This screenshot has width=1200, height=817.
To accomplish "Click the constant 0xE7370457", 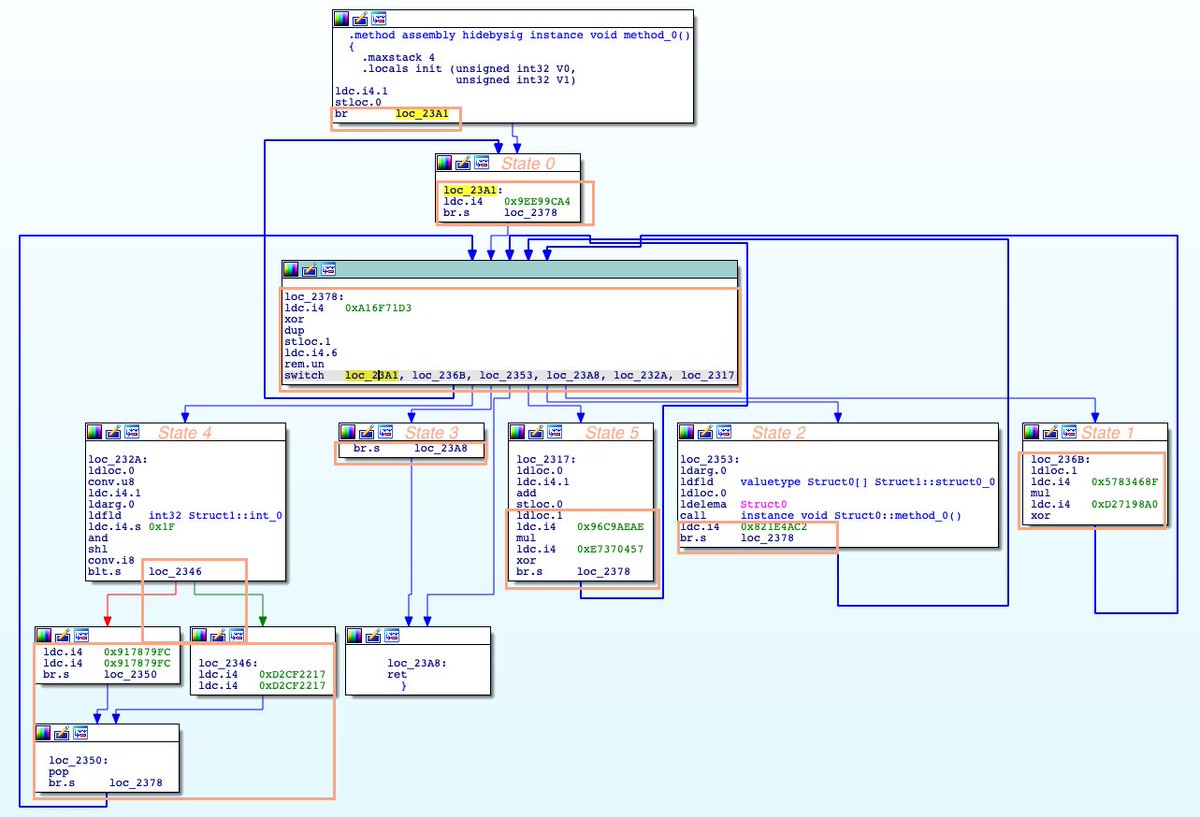I will [610, 549].
